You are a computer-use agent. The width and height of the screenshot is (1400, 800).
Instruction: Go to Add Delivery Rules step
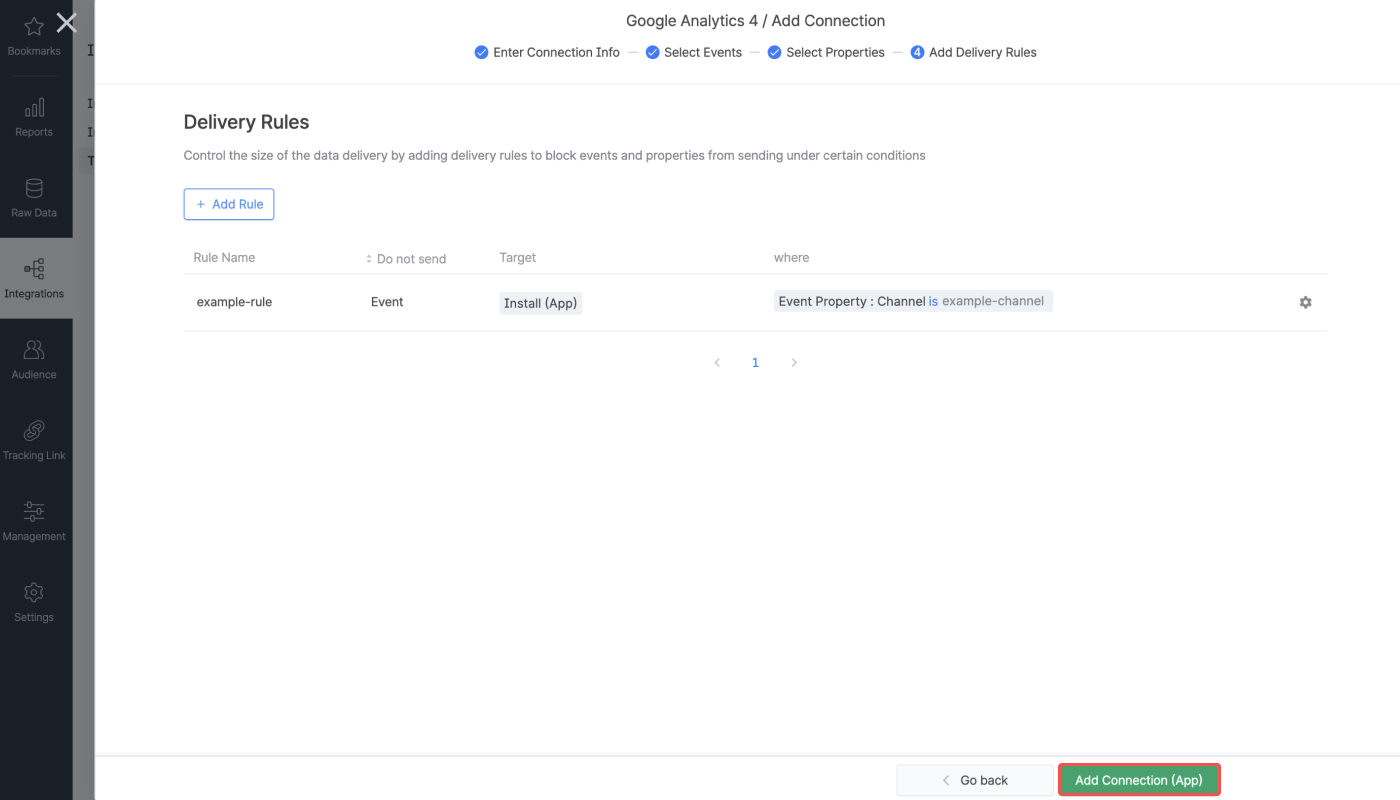click(973, 52)
